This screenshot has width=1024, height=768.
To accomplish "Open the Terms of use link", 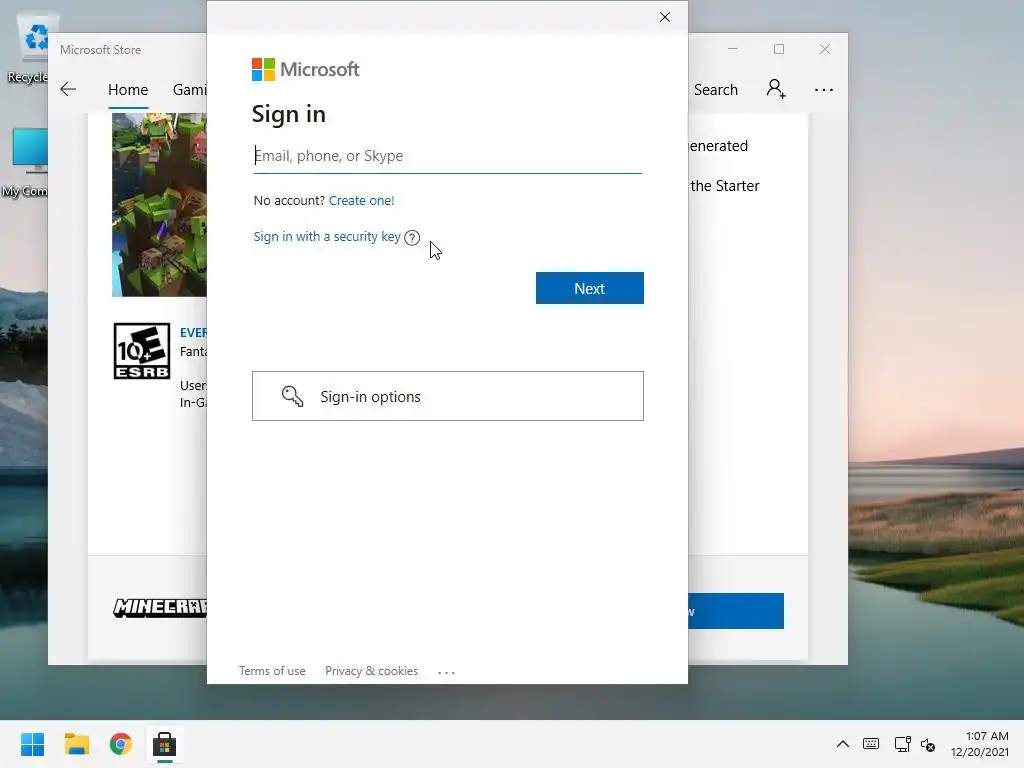I will [x=272, y=671].
